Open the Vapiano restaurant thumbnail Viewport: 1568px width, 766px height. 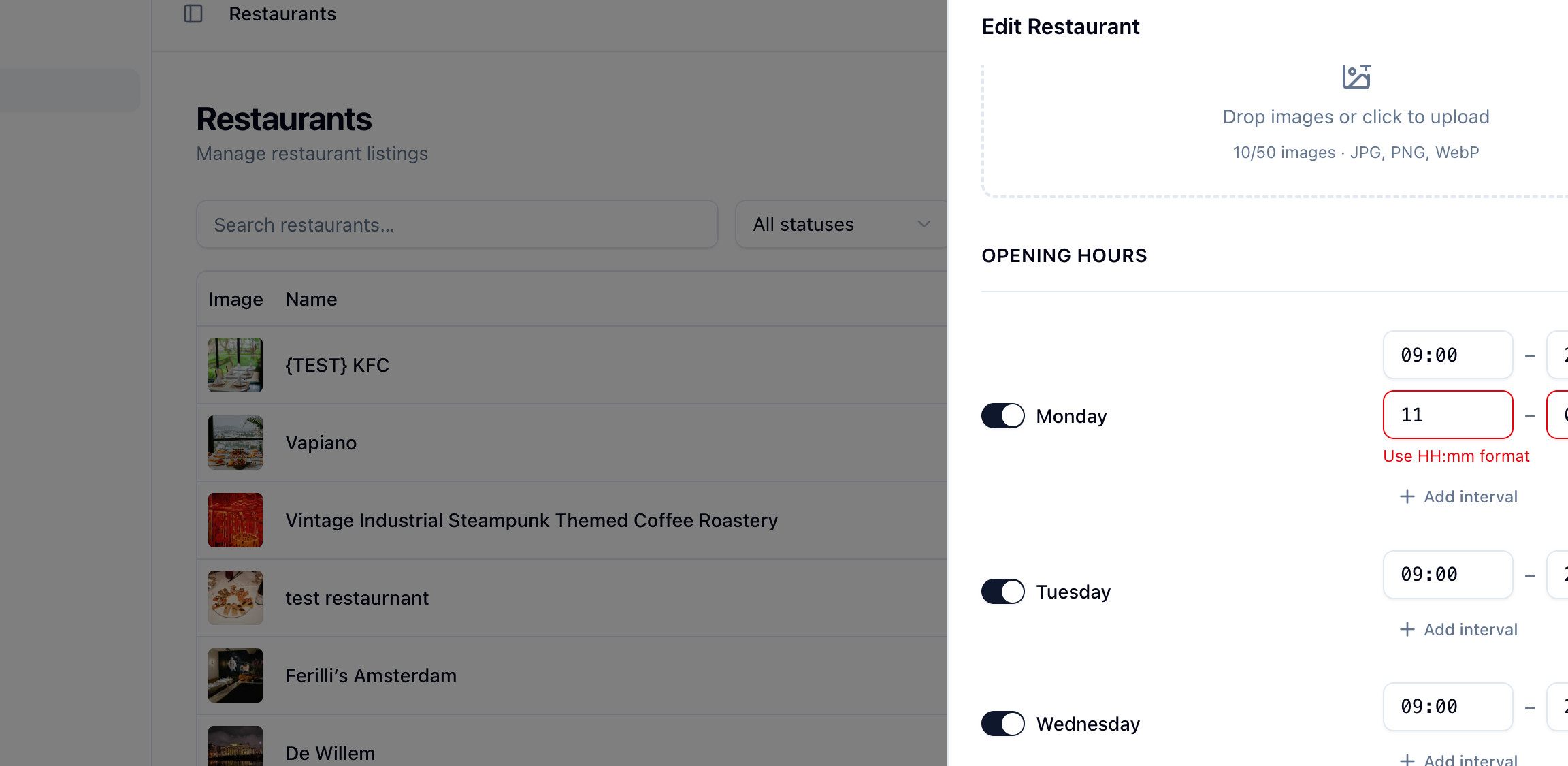(x=235, y=443)
